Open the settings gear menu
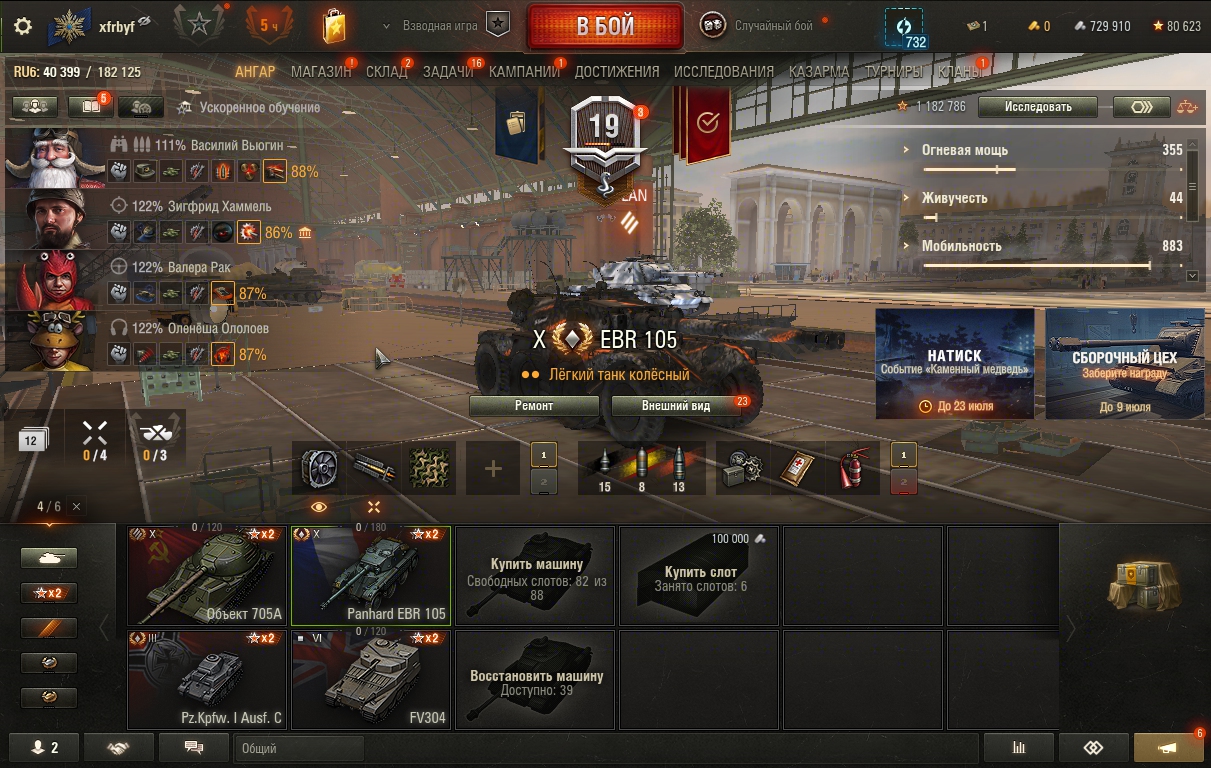 (x=23, y=26)
